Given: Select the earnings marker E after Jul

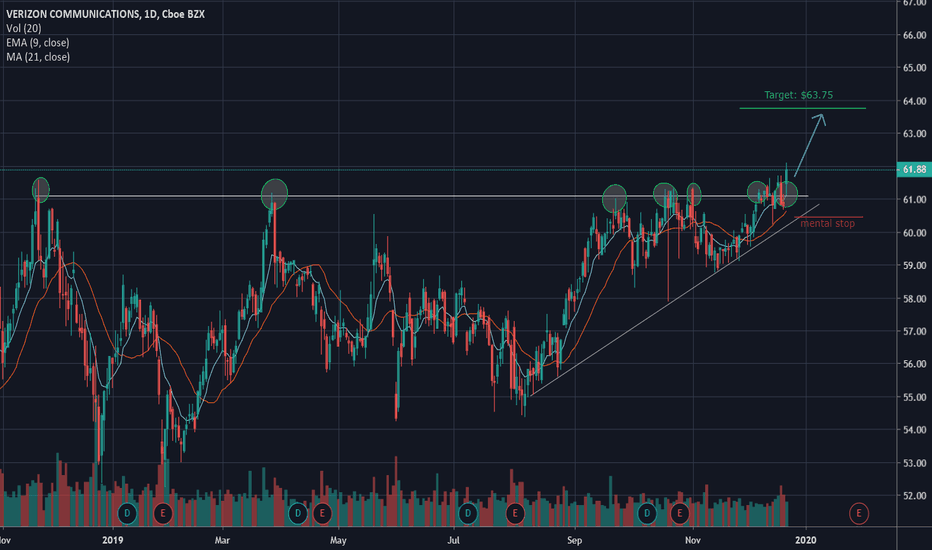Looking at the screenshot, I should 515,513.
